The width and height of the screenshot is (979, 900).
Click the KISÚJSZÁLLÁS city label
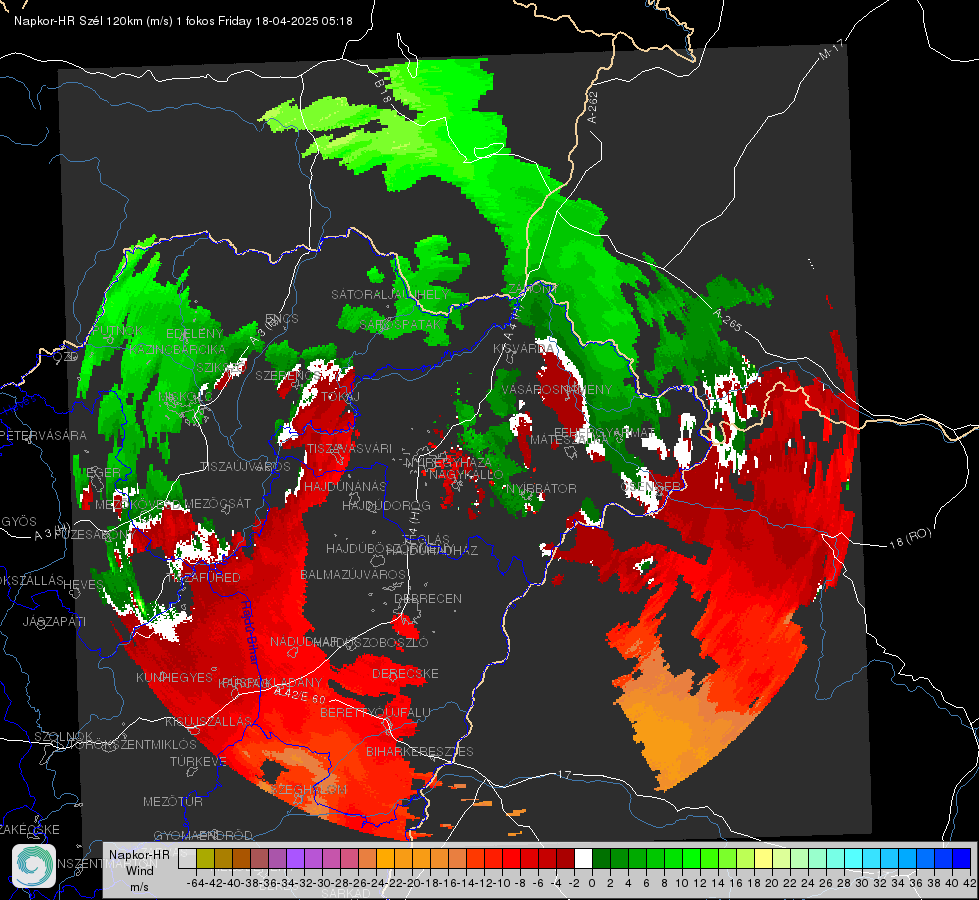(208, 721)
